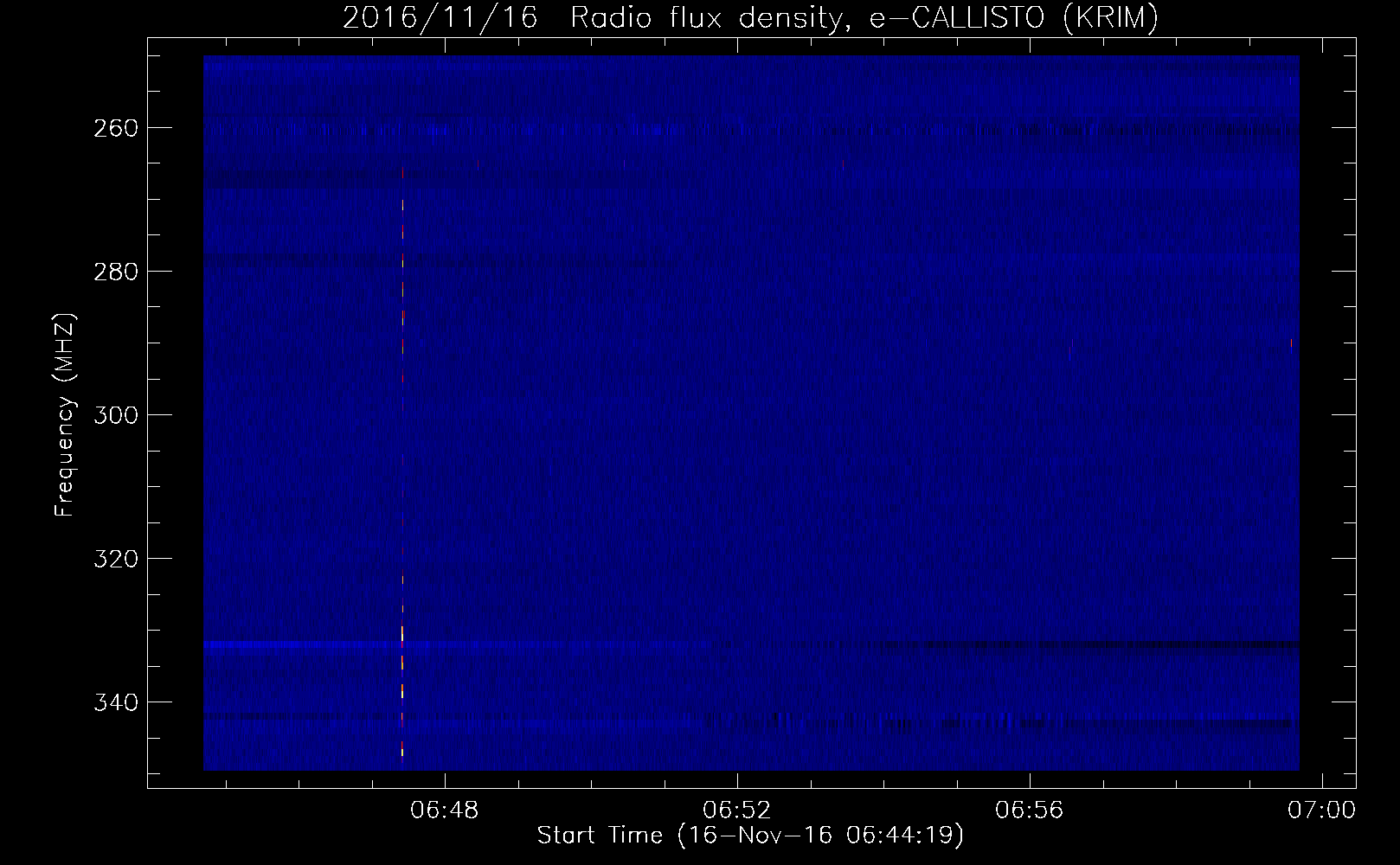This screenshot has width=1400, height=865.
Task: Click the 06:48 time tick label
Action: click(445, 811)
